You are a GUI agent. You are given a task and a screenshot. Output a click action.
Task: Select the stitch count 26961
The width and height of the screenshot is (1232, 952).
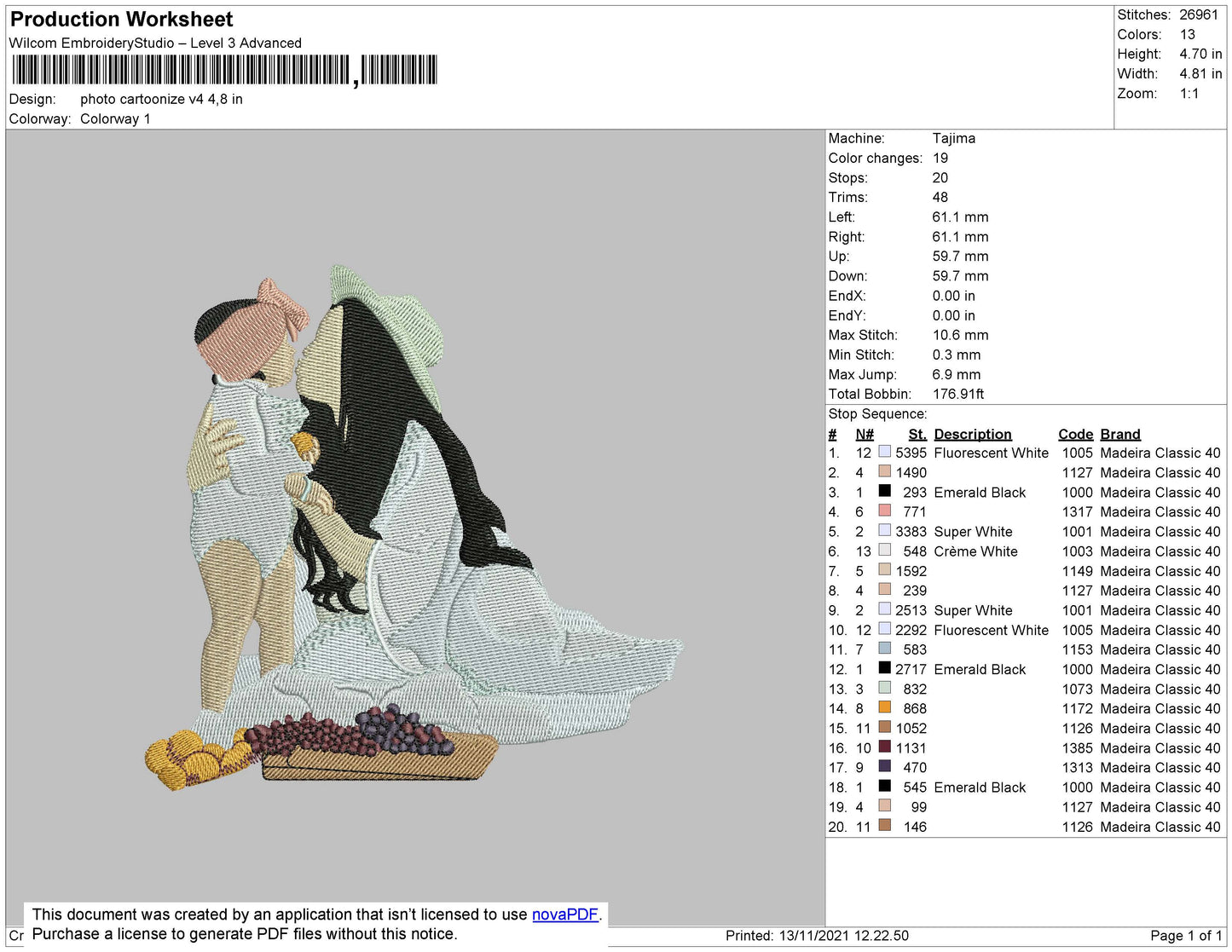[1199, 14]
